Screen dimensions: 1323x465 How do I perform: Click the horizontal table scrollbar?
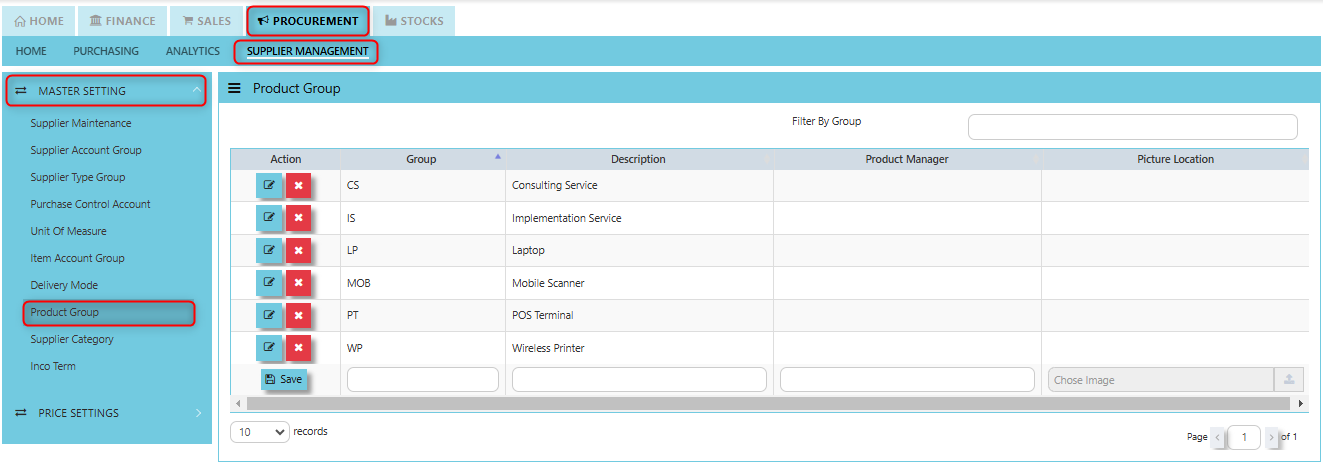pyautogui.click(x=768, y=403)
